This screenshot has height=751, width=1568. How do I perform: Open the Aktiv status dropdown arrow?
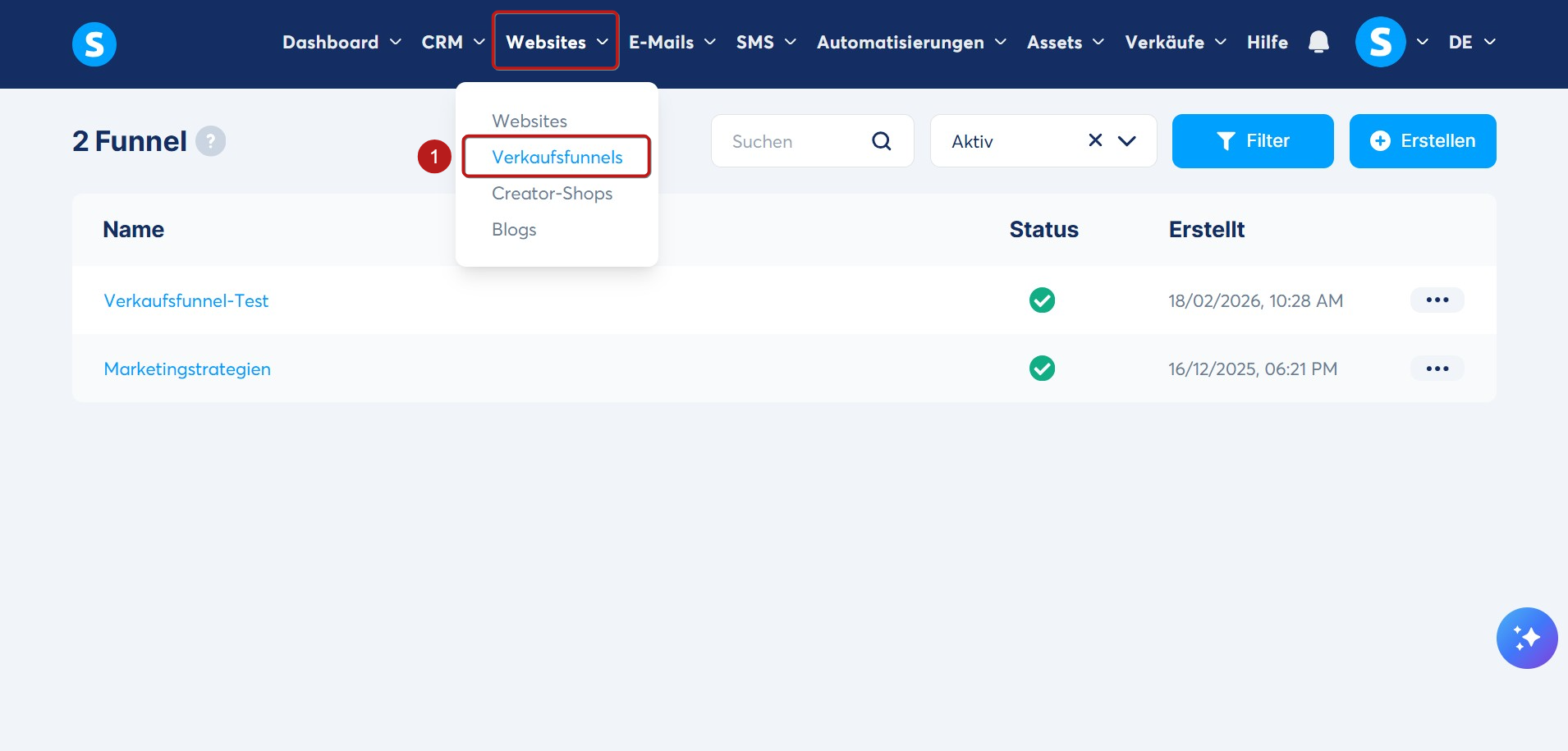[x=1127, y=141]
